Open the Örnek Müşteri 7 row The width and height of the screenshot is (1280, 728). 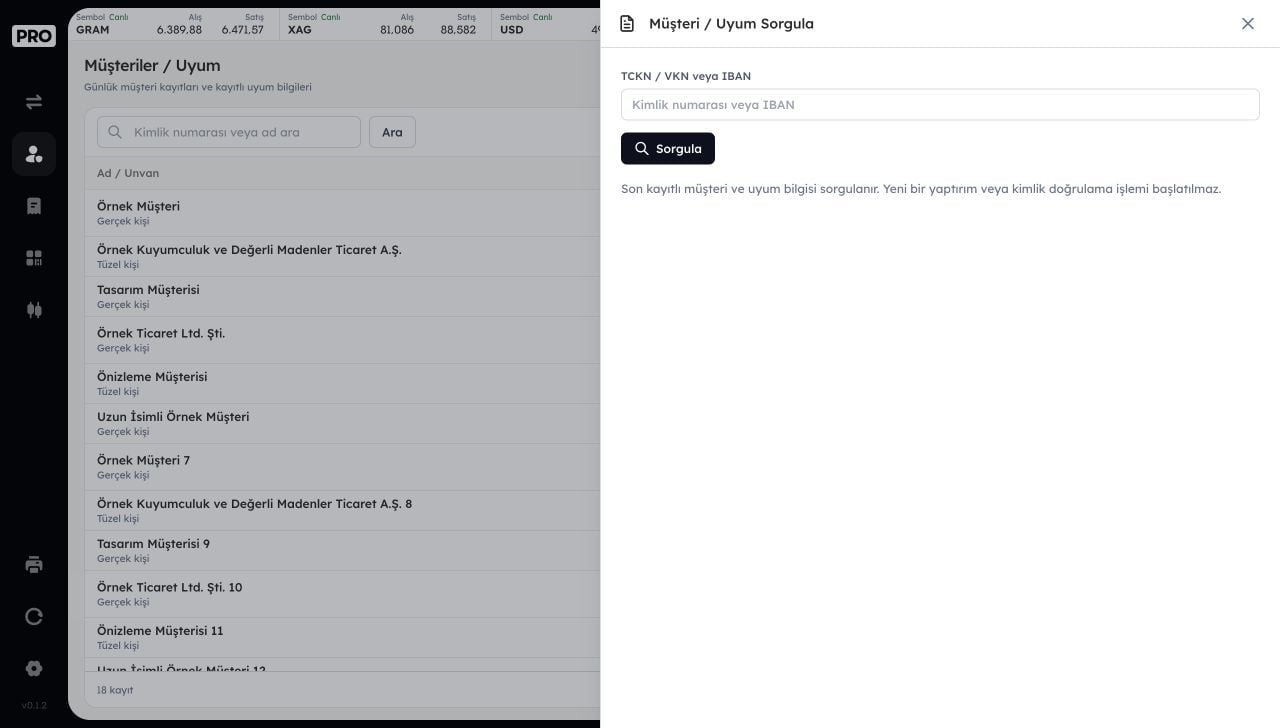pos(342,467)
